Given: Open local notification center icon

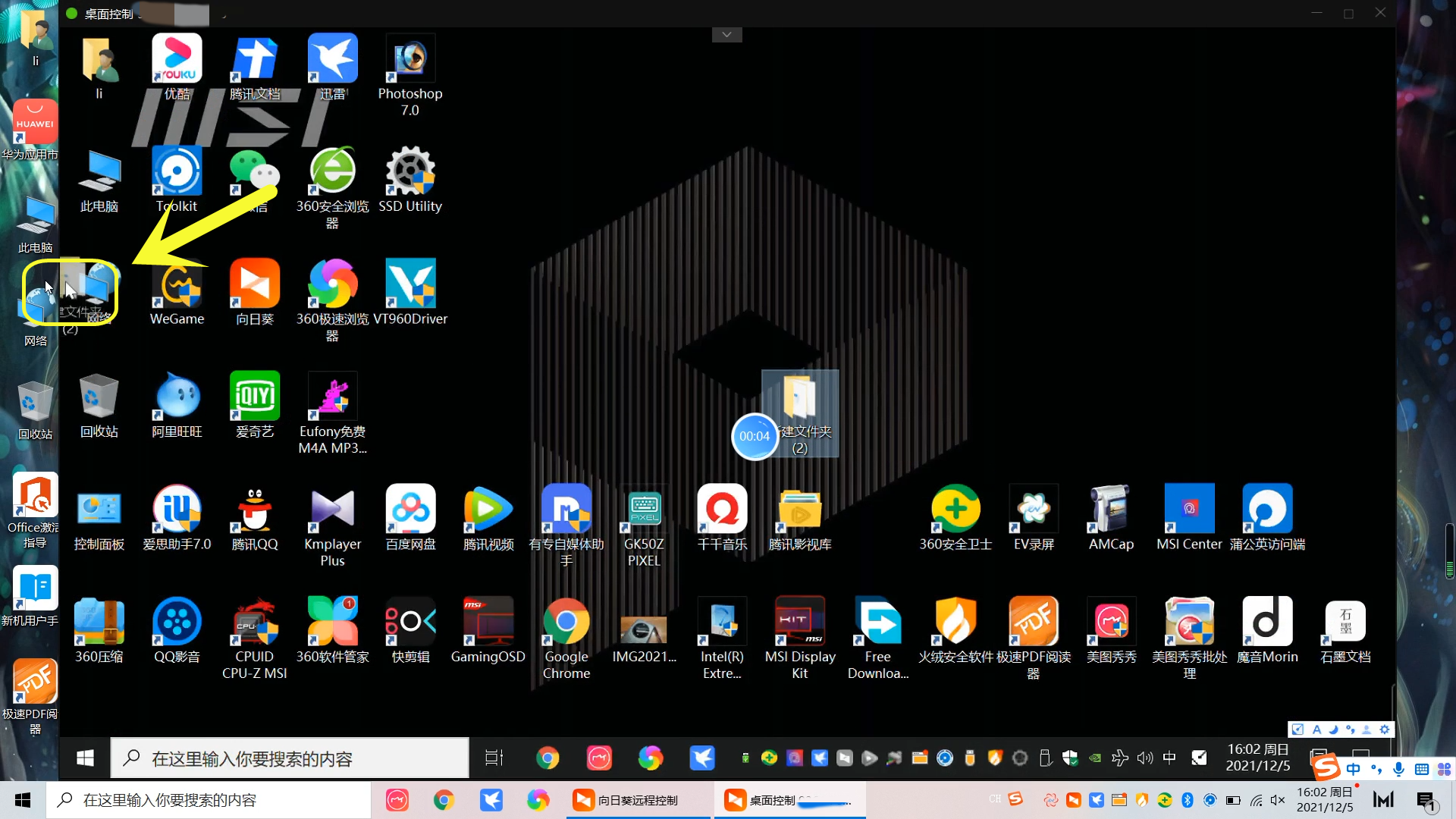Looking at the screenshot, I should [x=1426, y=800].
